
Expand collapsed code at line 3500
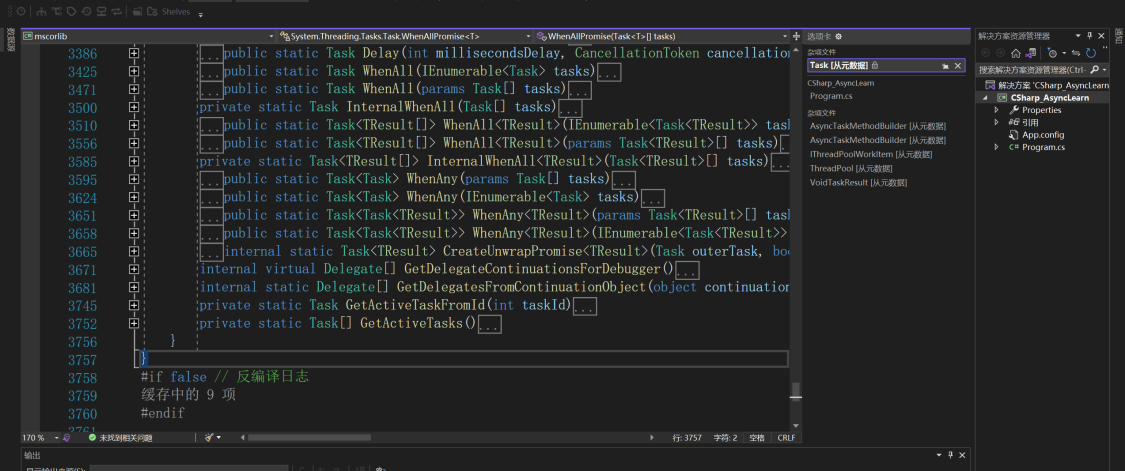pos(133,107)
